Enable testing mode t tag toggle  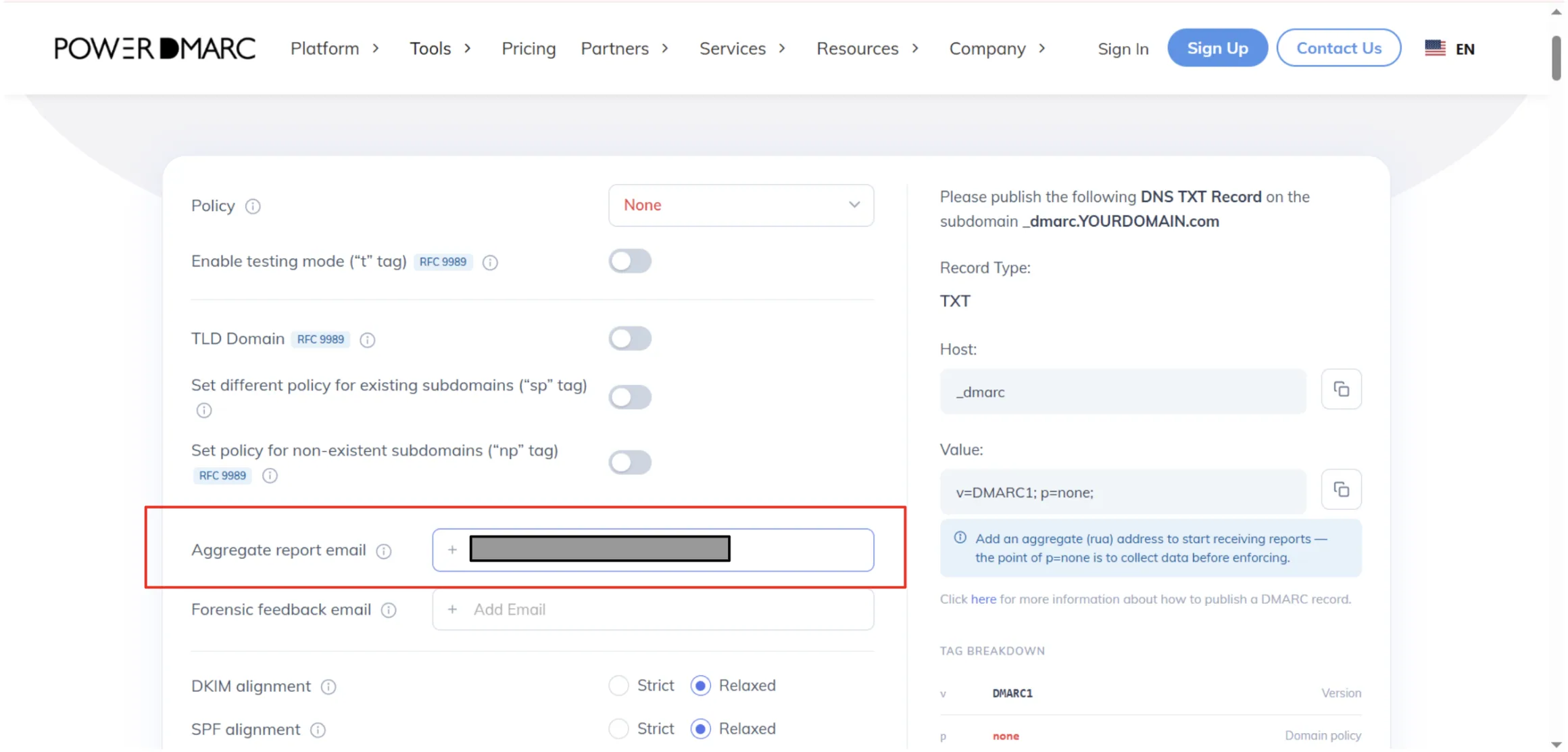[x=630, y=261]
